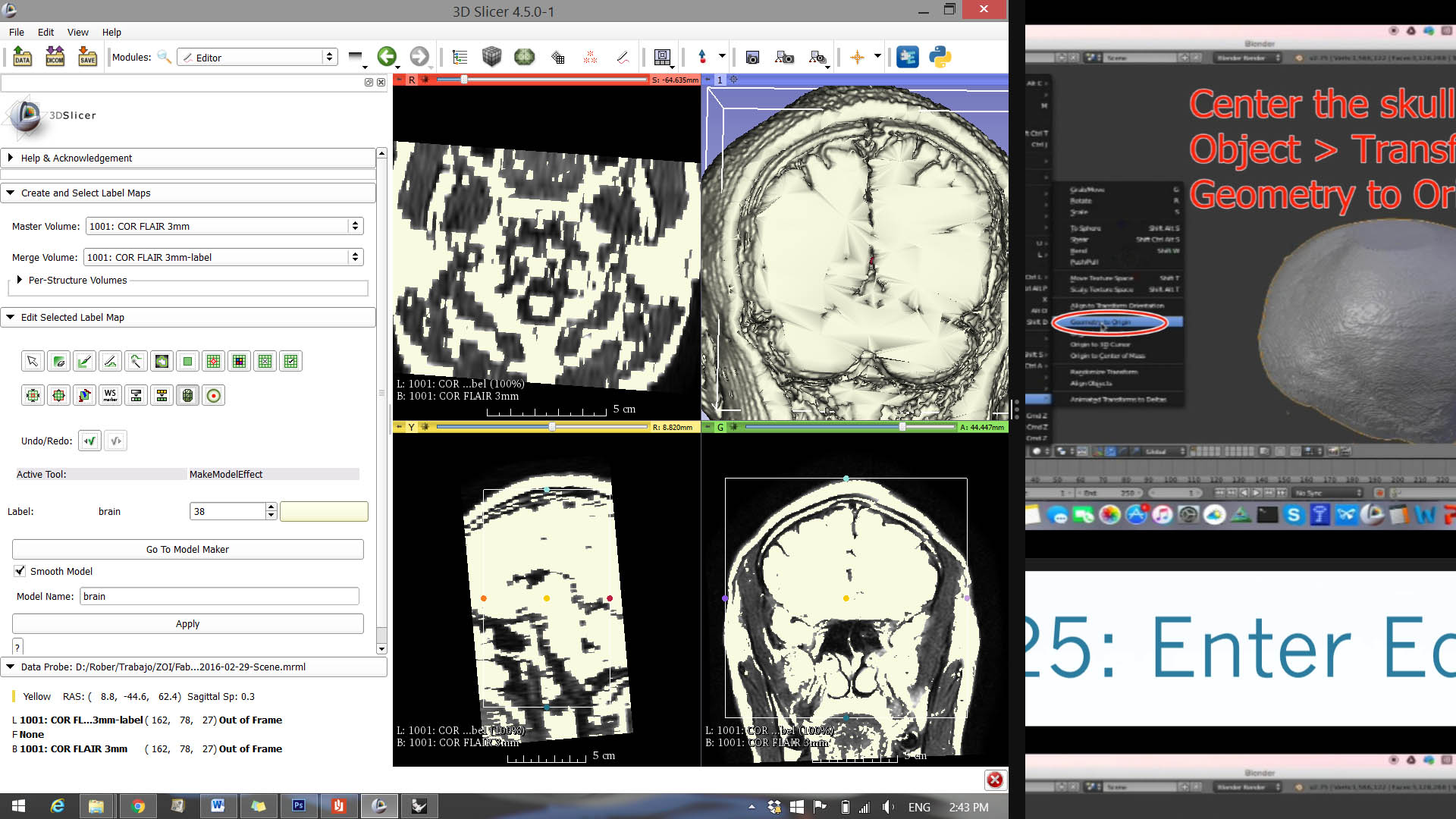Open the File menu
The height and width of the screenshot is (819, 1456).
click(x=17, y=32)
